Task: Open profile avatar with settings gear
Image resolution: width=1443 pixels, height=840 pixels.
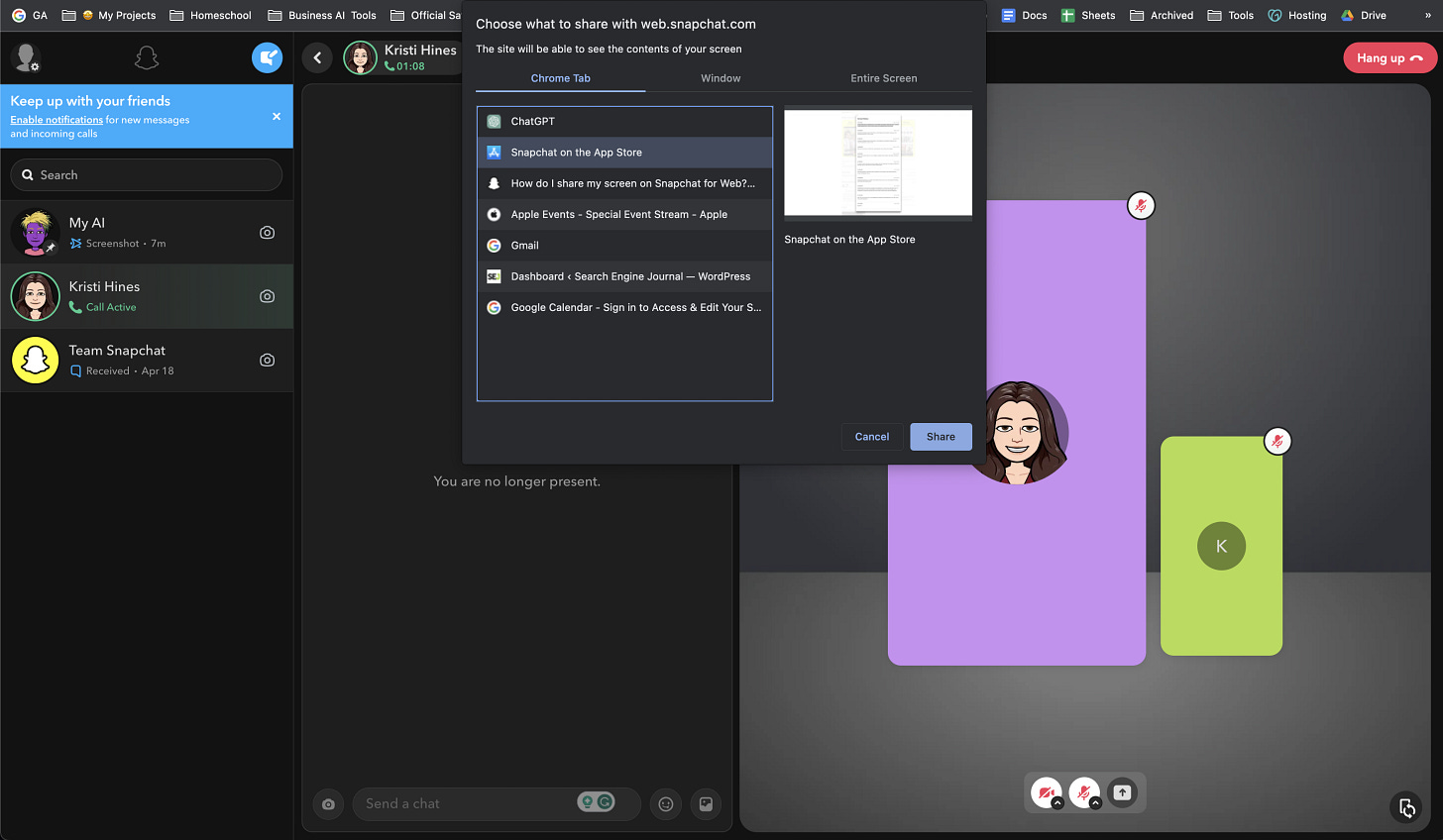Action: coord(25,58)
